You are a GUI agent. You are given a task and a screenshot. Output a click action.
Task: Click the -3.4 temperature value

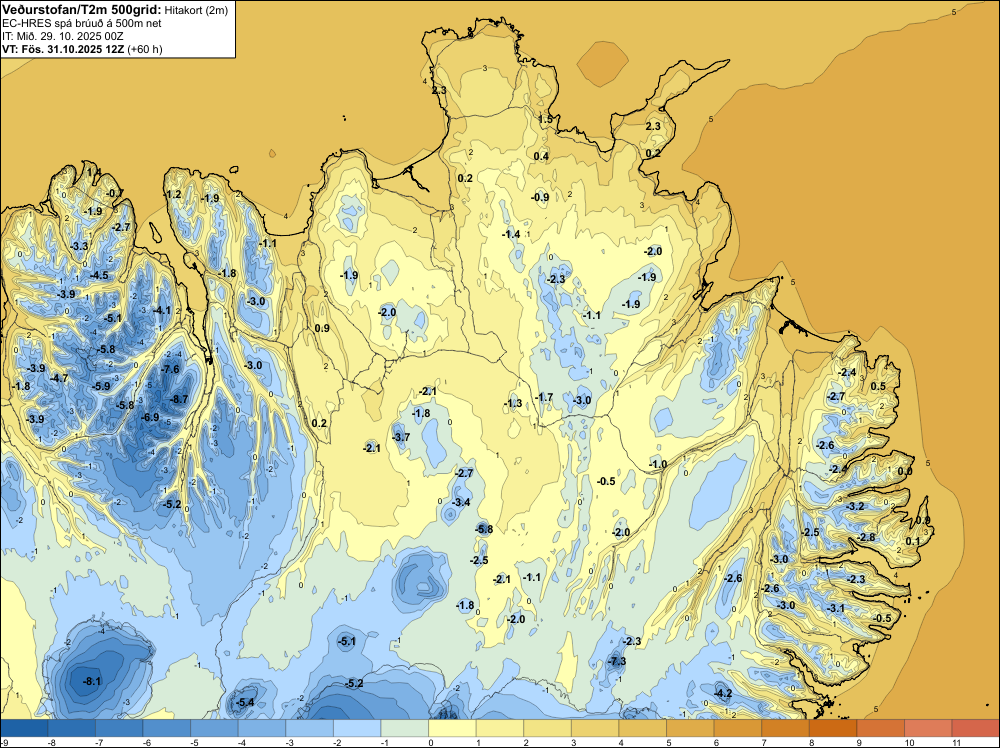pos(461,502)
